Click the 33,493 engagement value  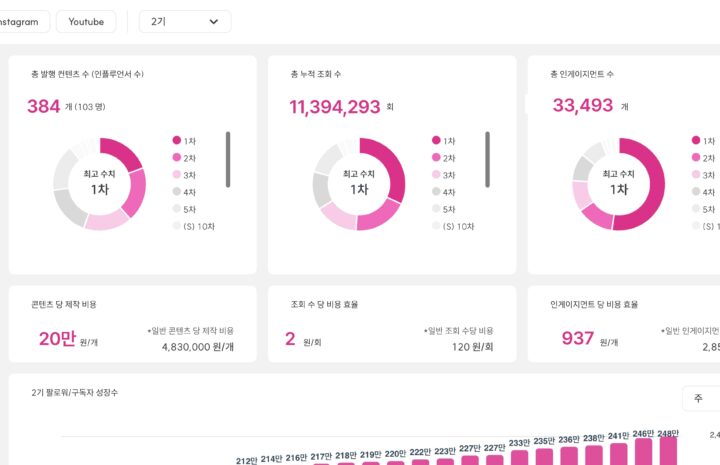[583, 105]
